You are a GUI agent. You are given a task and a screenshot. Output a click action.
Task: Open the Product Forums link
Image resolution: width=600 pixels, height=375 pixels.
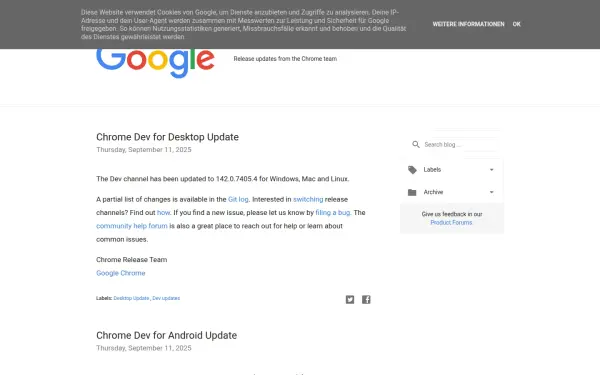point(452,222)
